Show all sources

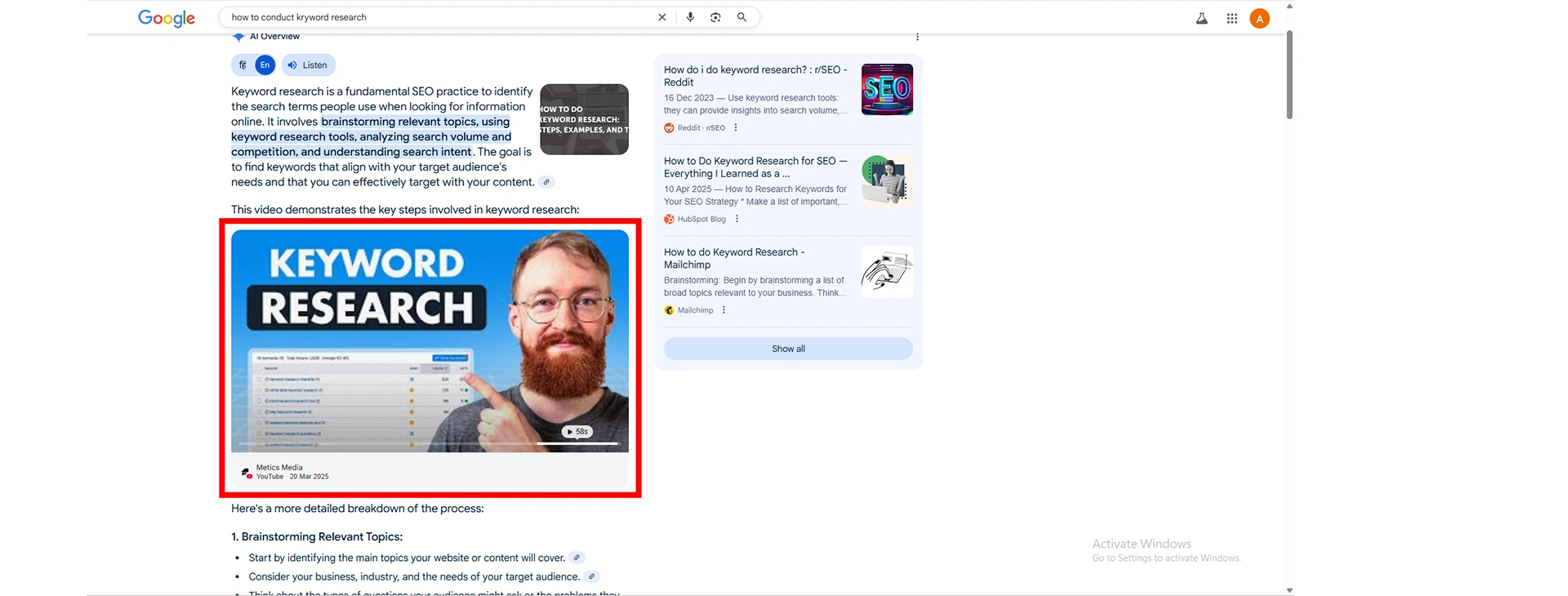click(788, 349)
